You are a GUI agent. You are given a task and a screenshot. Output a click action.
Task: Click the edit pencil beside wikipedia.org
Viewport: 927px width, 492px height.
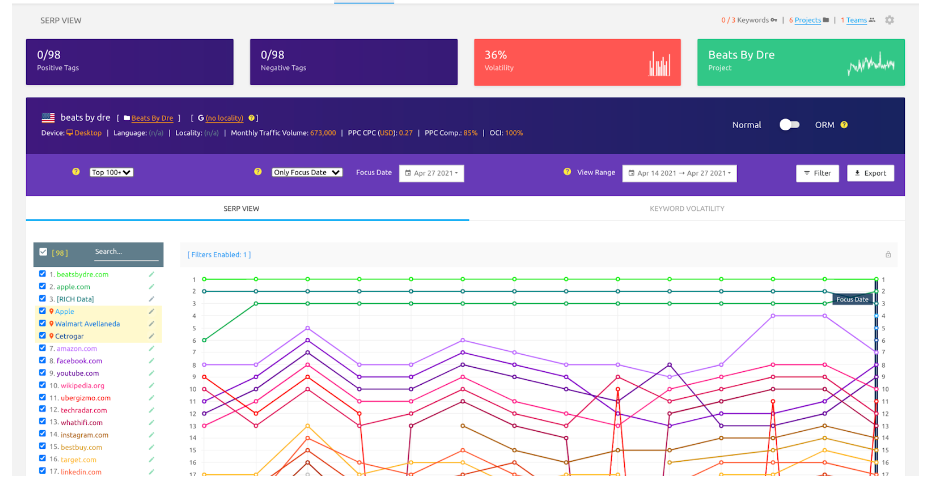(x=152, y=385)
